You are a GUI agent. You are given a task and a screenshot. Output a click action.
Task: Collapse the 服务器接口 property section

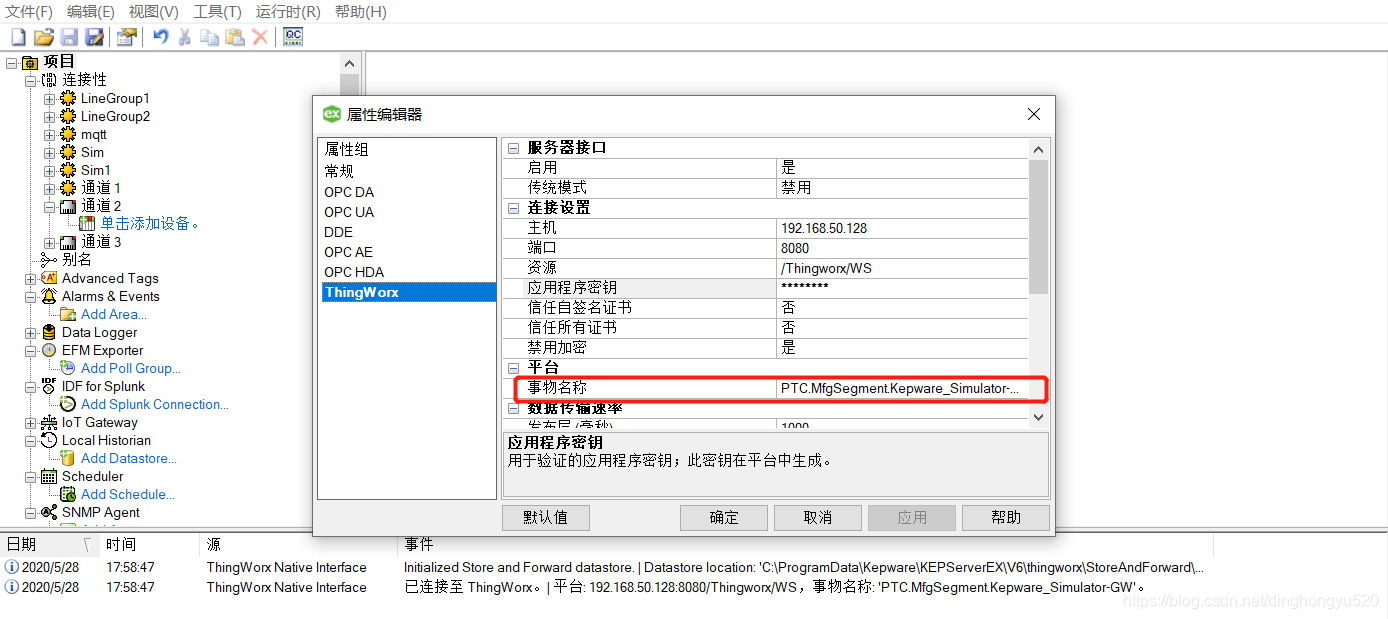click(514, 147)
